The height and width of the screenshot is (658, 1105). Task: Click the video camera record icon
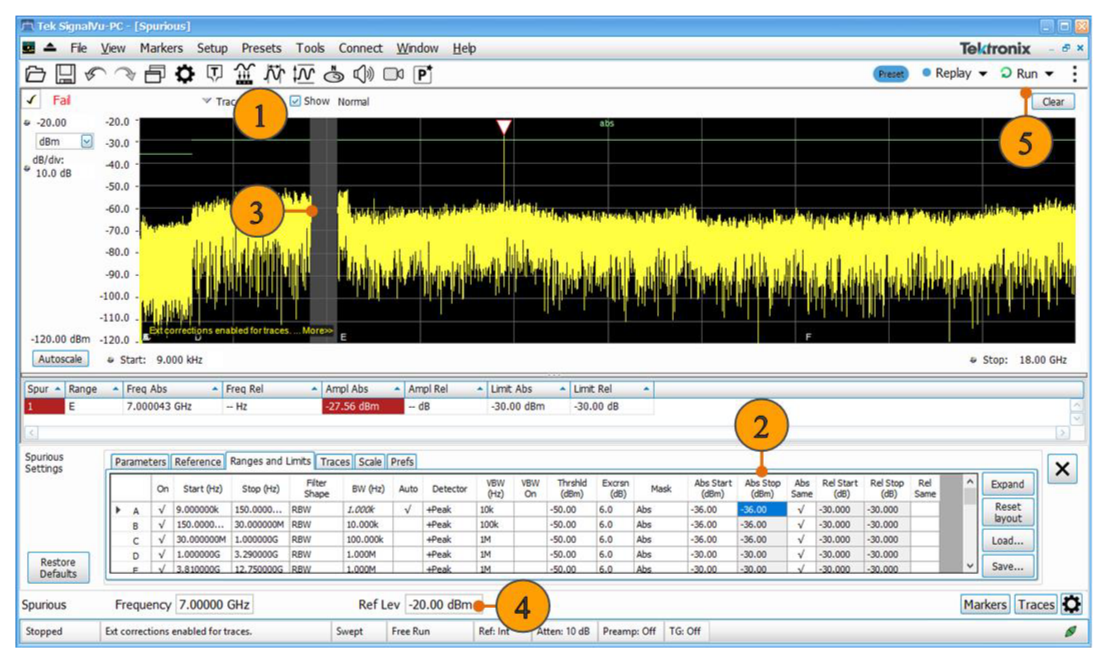pyautogui.click(x=393, y=74)
